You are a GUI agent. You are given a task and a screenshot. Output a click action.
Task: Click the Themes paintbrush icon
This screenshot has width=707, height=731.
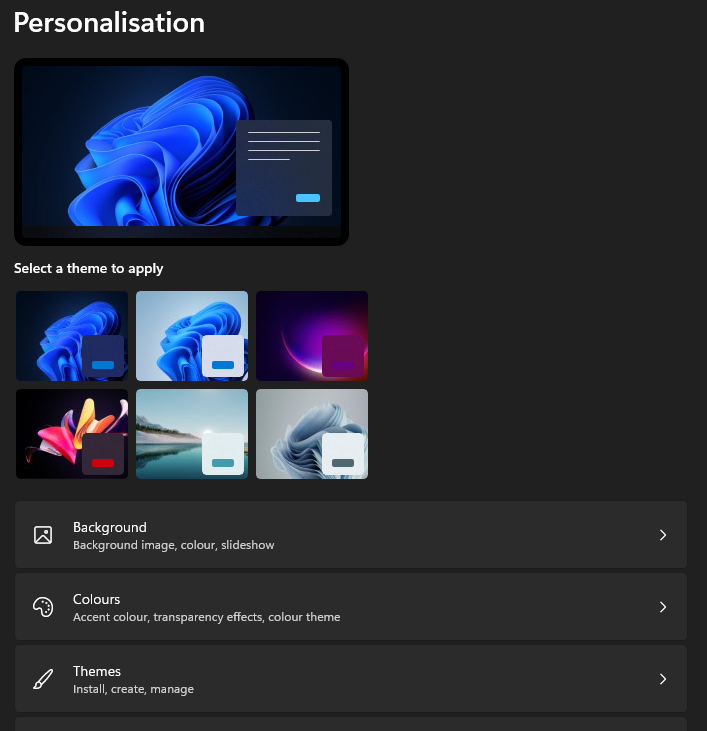coord(43,679)
